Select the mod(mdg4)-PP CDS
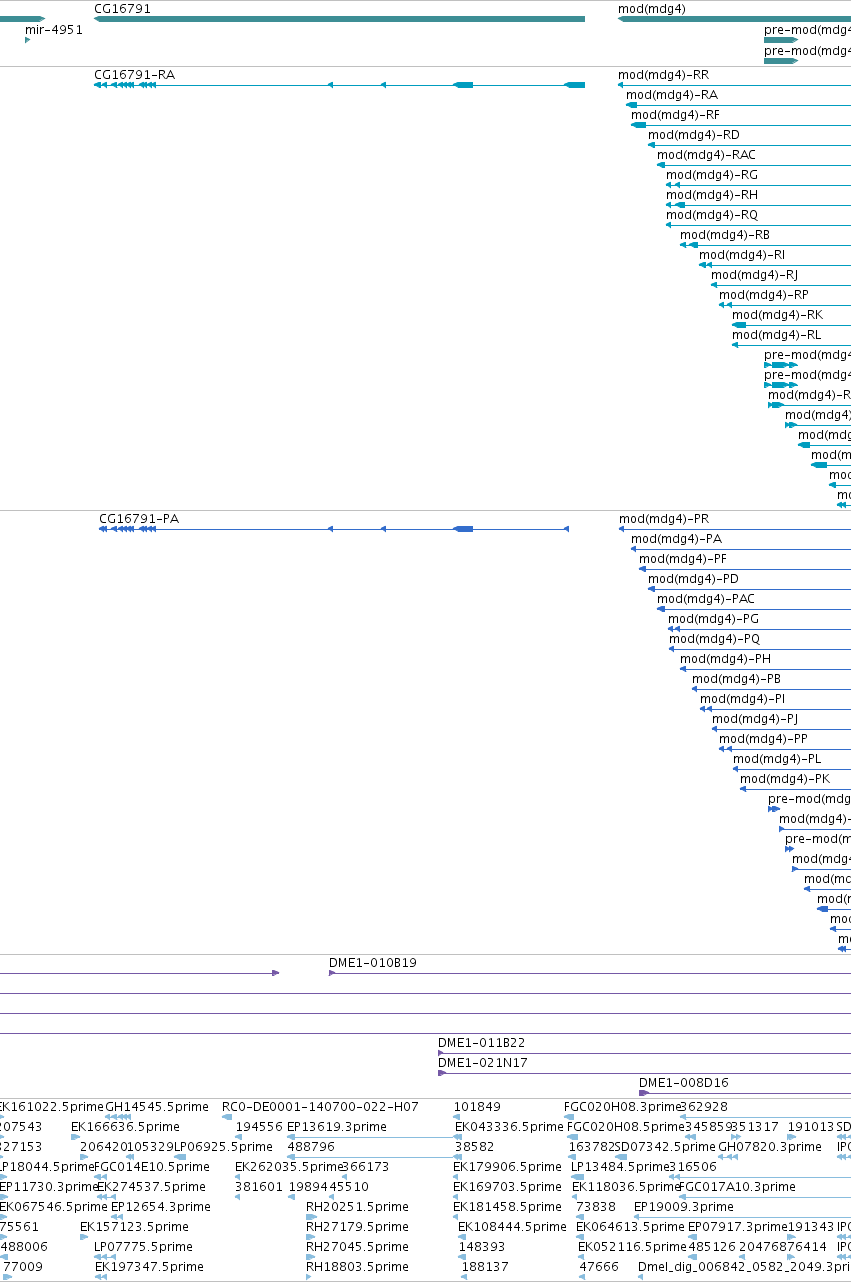 point(763,739)
